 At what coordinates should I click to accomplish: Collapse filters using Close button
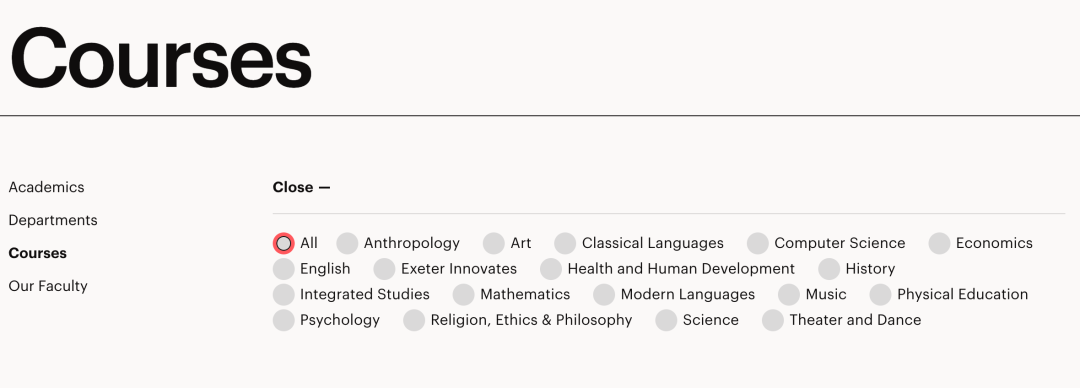(x=302, y=187)
